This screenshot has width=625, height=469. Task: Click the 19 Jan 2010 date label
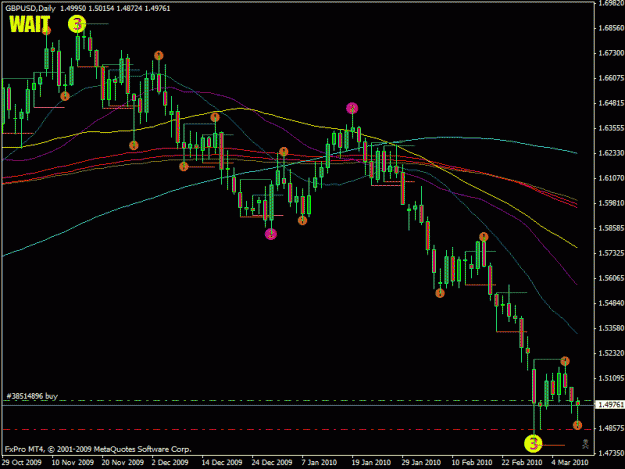click(371, 462)
